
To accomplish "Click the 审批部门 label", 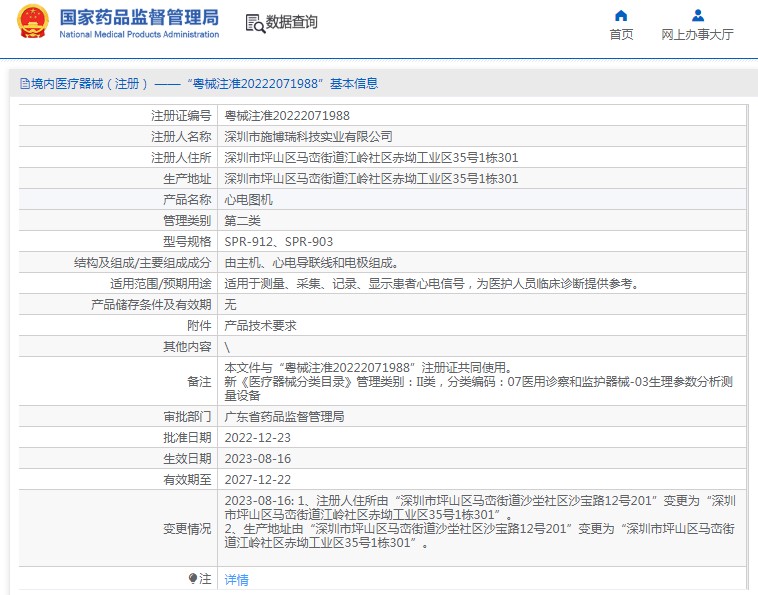I will pos(187,417).
